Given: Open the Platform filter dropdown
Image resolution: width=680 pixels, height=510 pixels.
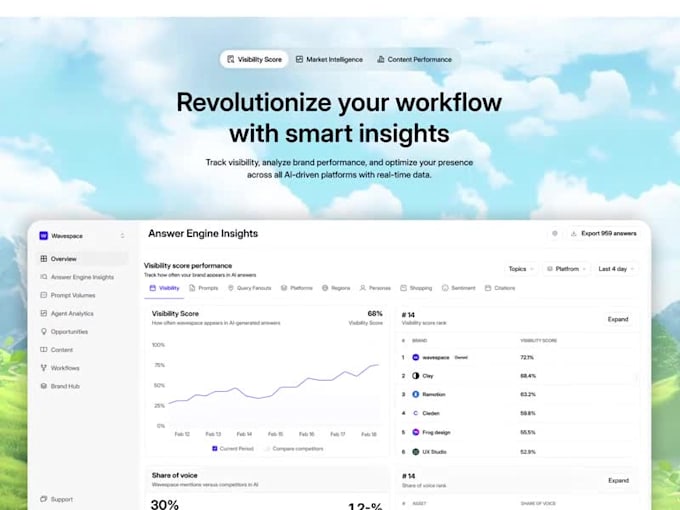Looking at the screenshot, I should point(566,269).
